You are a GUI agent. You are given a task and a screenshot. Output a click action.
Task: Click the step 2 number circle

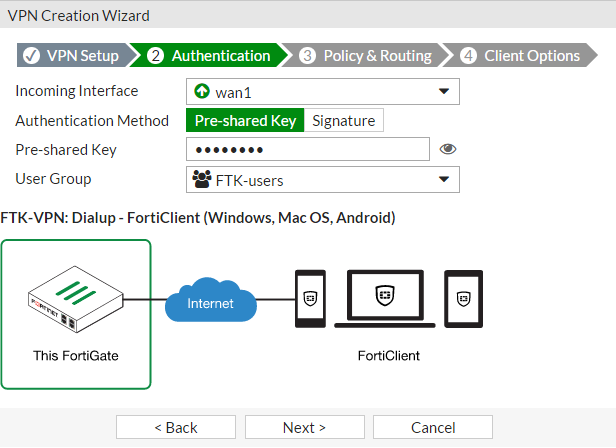click(155, 55)
